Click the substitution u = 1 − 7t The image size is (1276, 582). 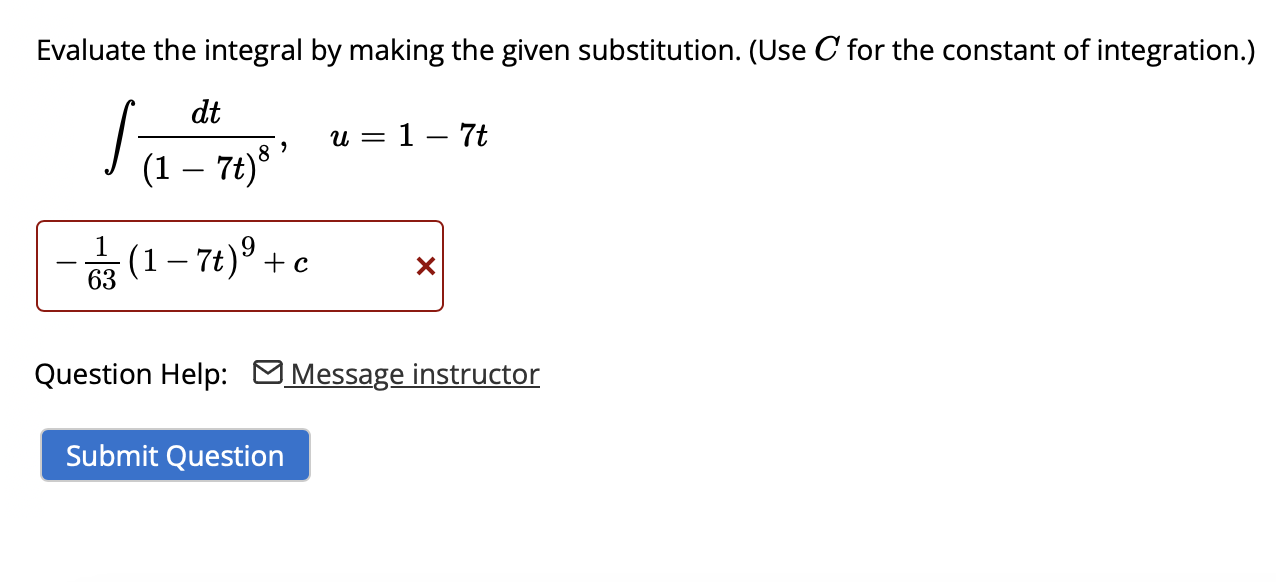[x=409, y=136]
